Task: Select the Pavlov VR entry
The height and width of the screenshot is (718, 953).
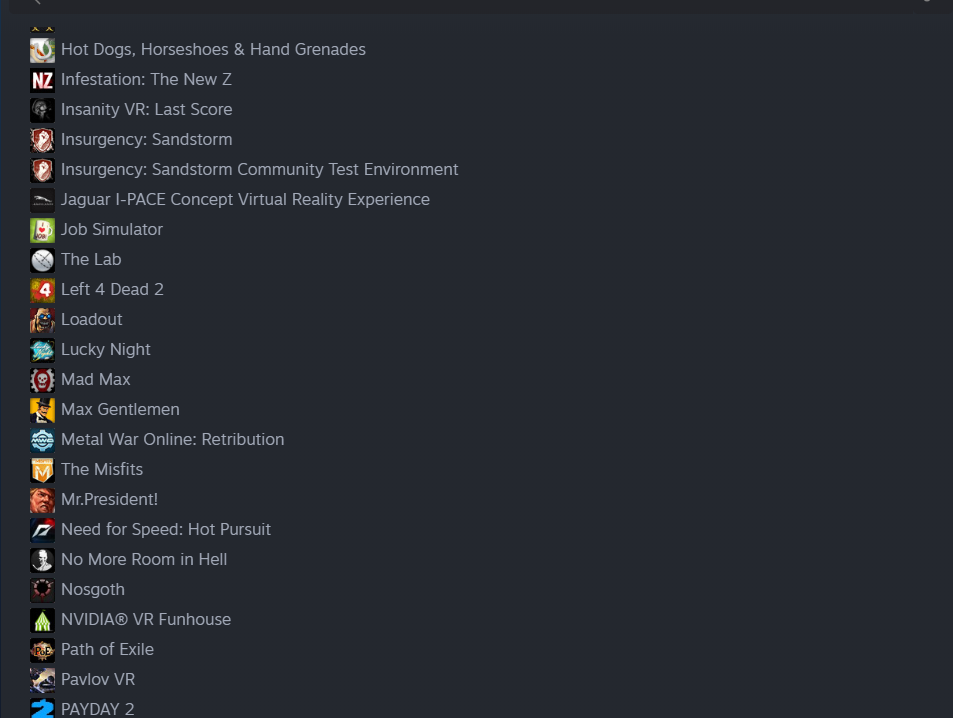Action: 97,680
